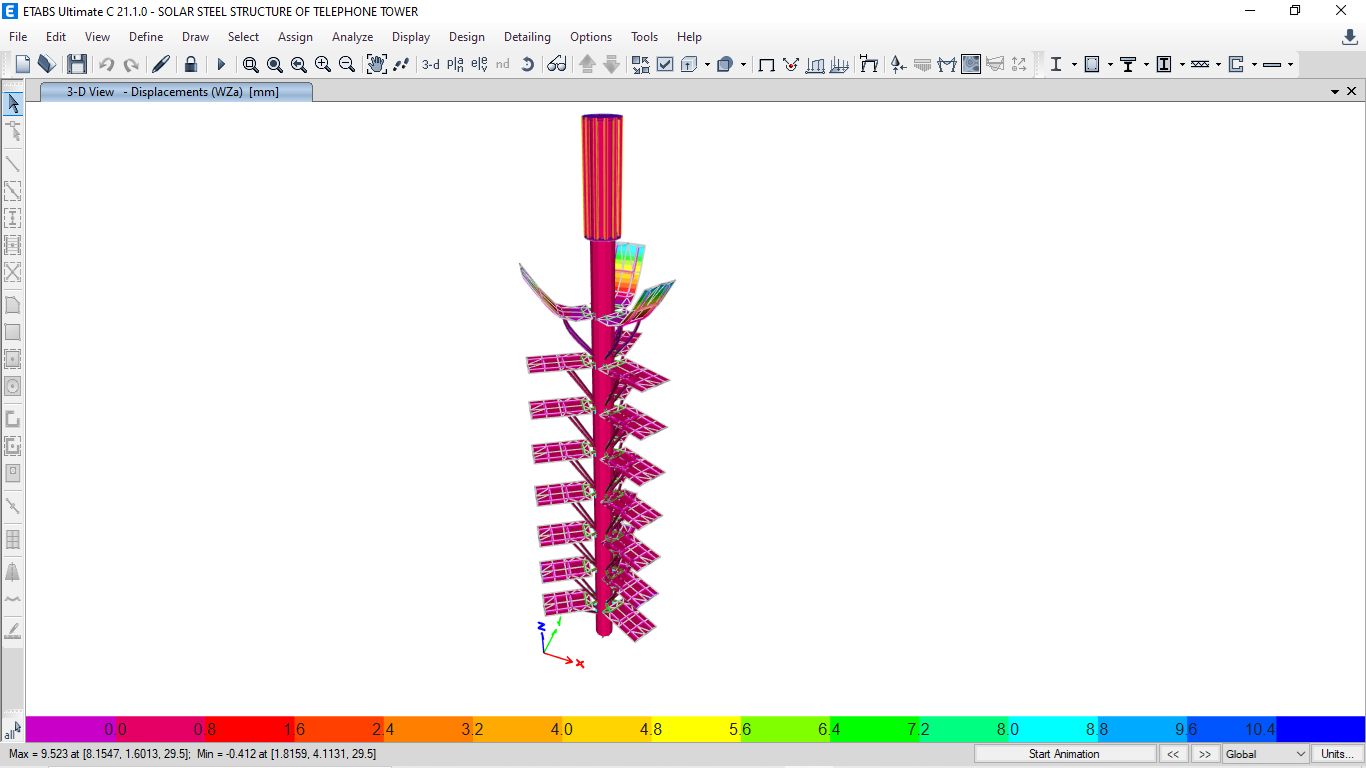Open Set Display Options via the checkmark icon

click(x=665, y=63)
